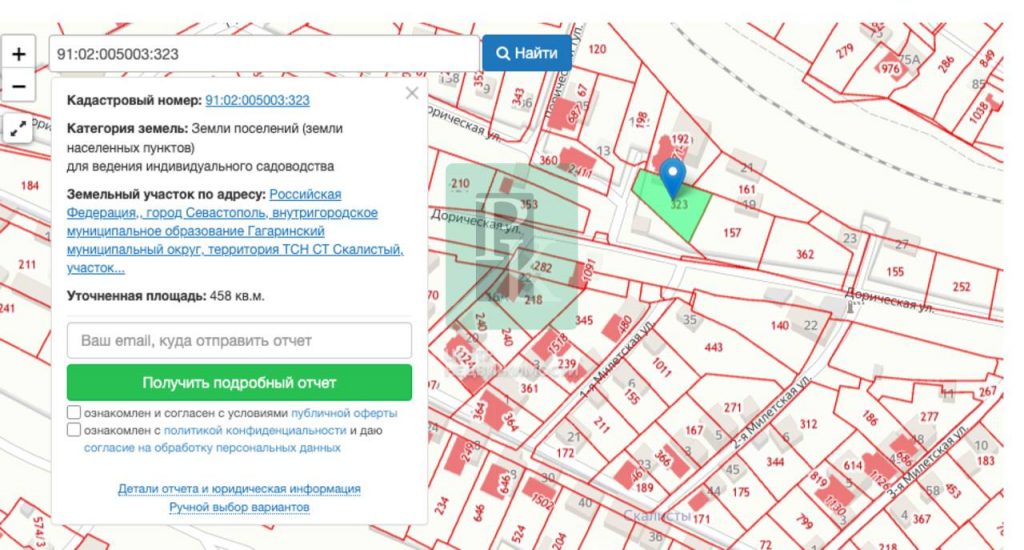Open политикой конфиденциальности link
Image resolution: width=1024 pixels, height=550 pixels.
pyautogui.click(x=255, y=430)
